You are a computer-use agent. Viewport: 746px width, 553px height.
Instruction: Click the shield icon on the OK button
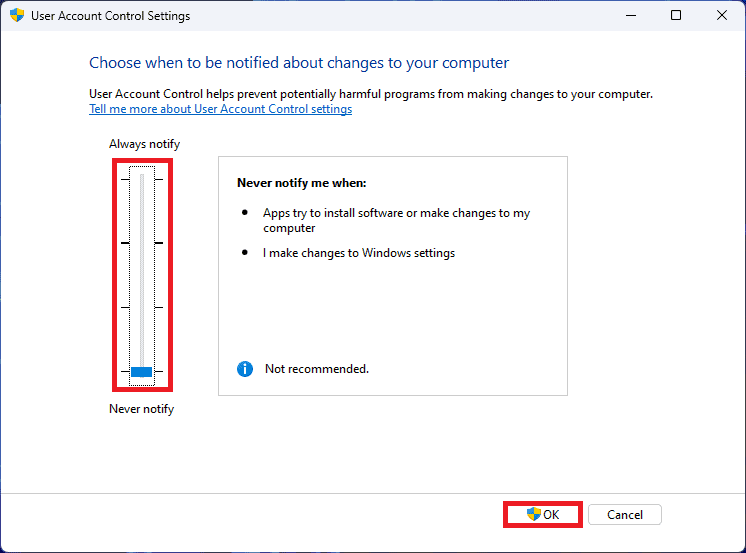coord(534,514)
